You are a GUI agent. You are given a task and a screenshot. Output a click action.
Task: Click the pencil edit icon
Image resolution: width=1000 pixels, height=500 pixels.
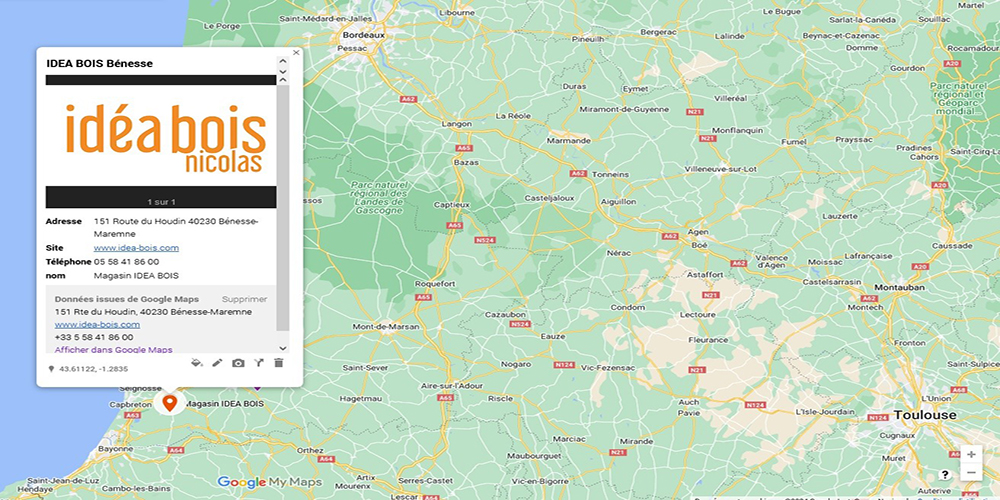tap(217, 363)
